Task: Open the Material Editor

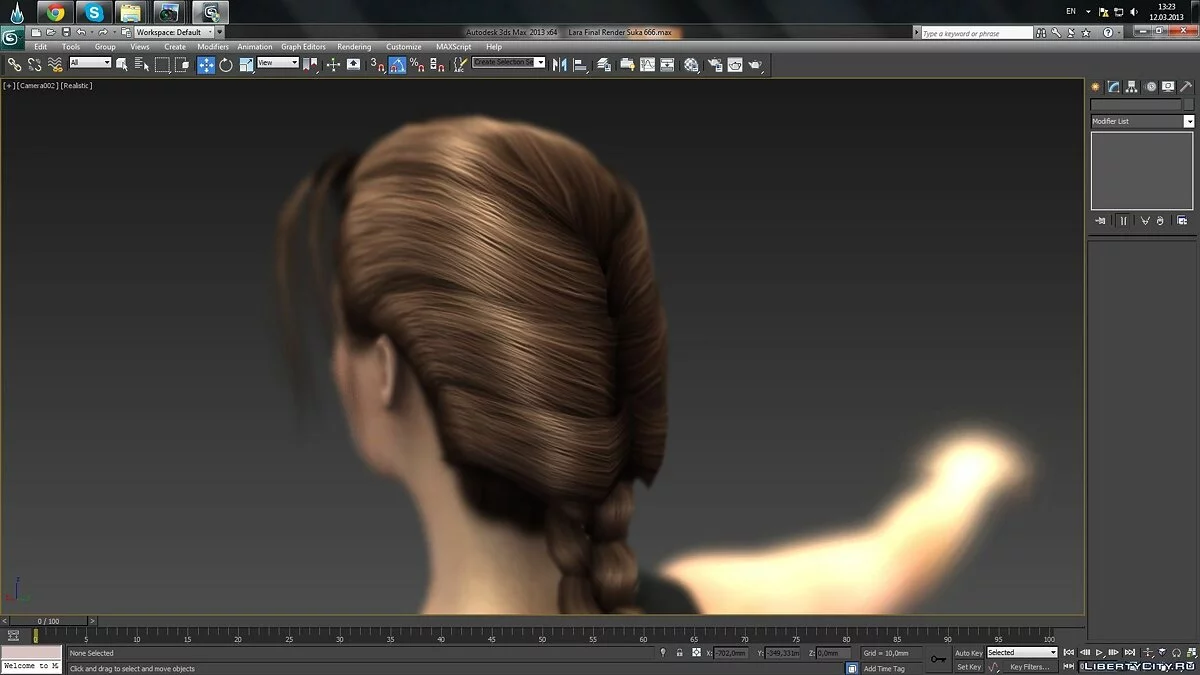Action: [x=691, y=64]
